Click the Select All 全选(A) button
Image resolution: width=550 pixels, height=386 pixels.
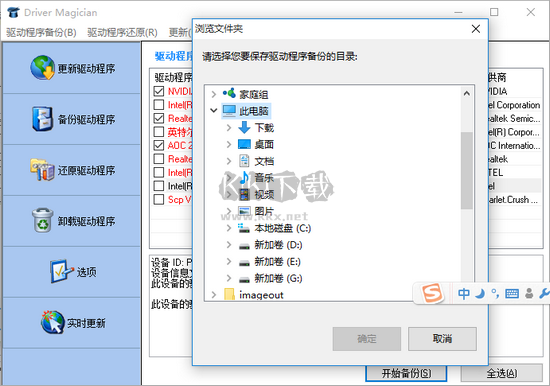point(502,373)
